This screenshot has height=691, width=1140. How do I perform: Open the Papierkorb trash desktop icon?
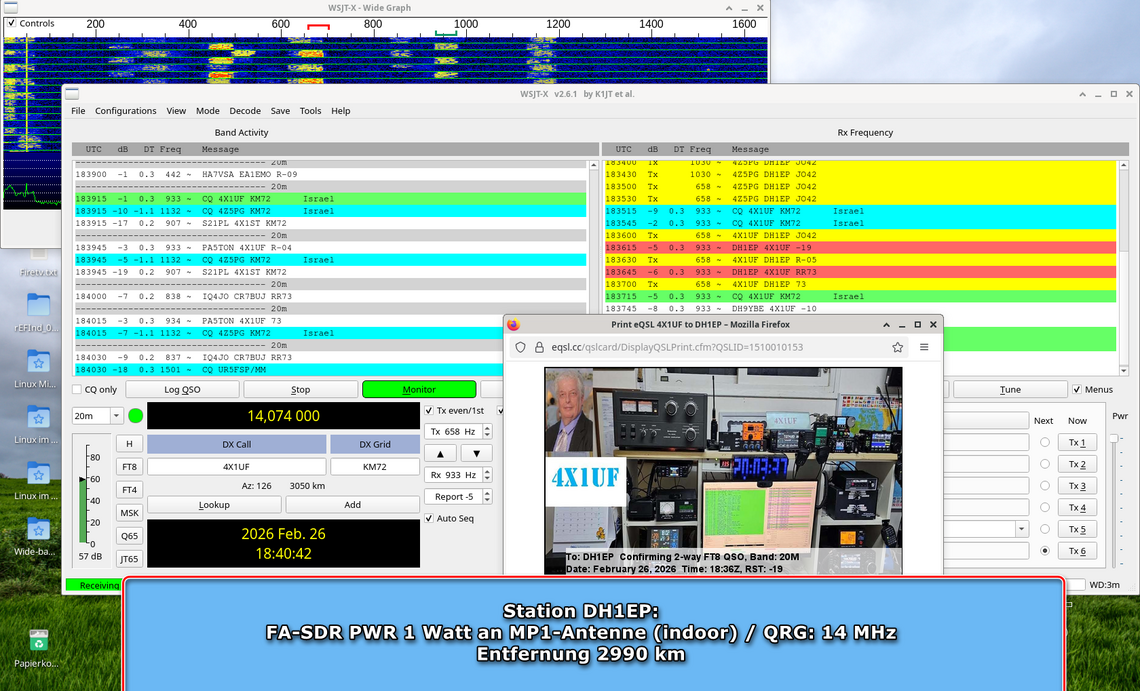38,641
